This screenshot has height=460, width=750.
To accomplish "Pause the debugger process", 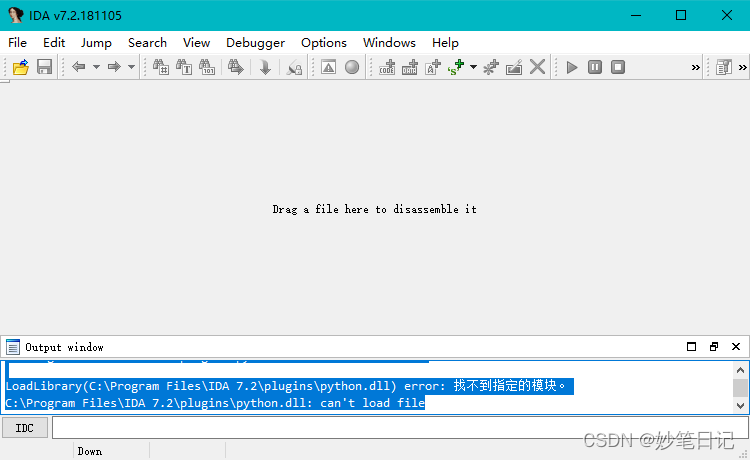I will pyautogui.click(x=595, y=67).
